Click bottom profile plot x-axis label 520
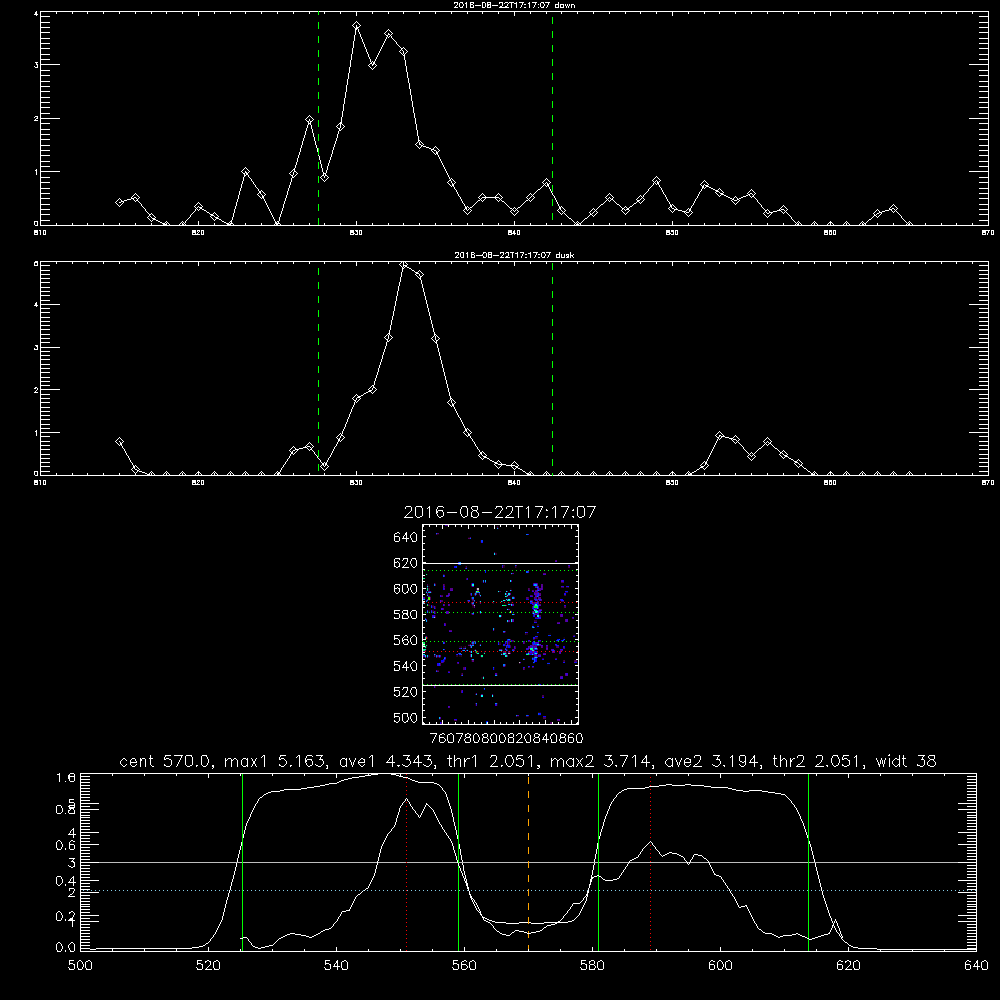This screenshot has height=1000, width=1000. pyautogui.click(x=208, y=966)
